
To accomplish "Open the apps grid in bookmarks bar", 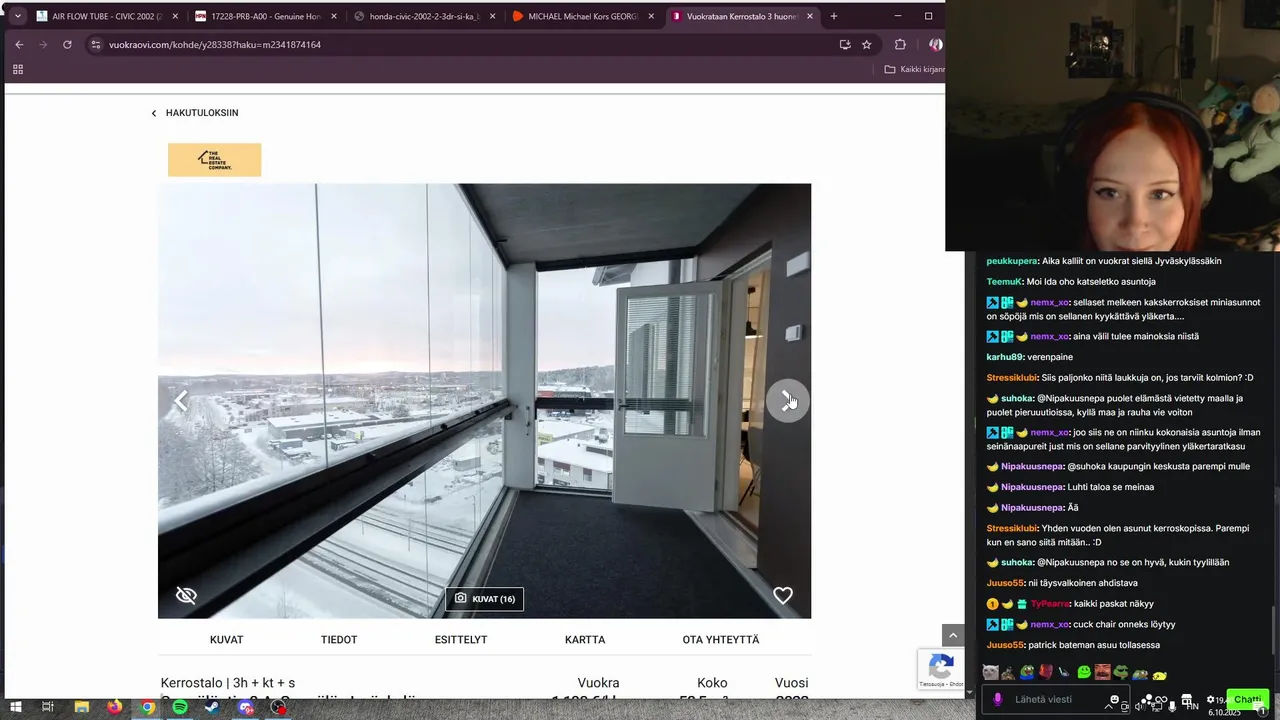I will [17, 69].
